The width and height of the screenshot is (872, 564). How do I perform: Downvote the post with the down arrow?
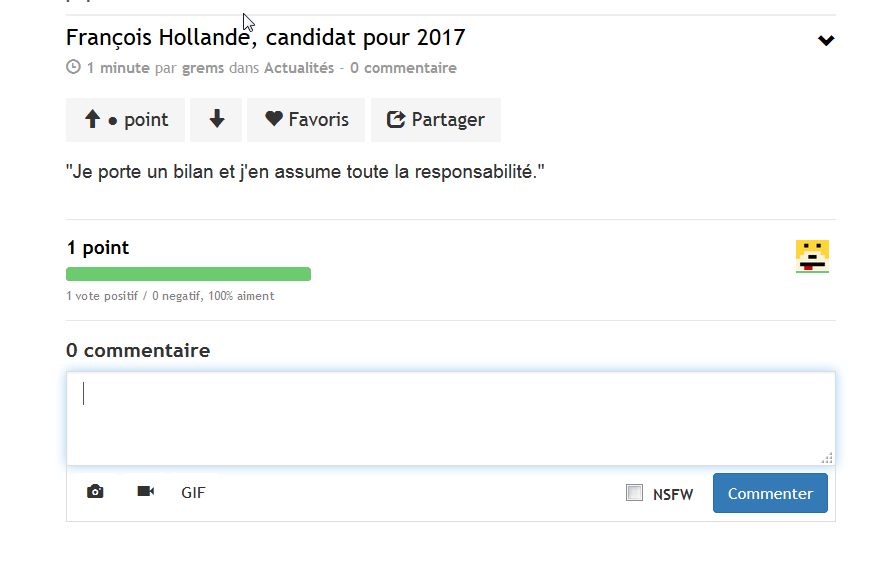click(x=216, y=120)
